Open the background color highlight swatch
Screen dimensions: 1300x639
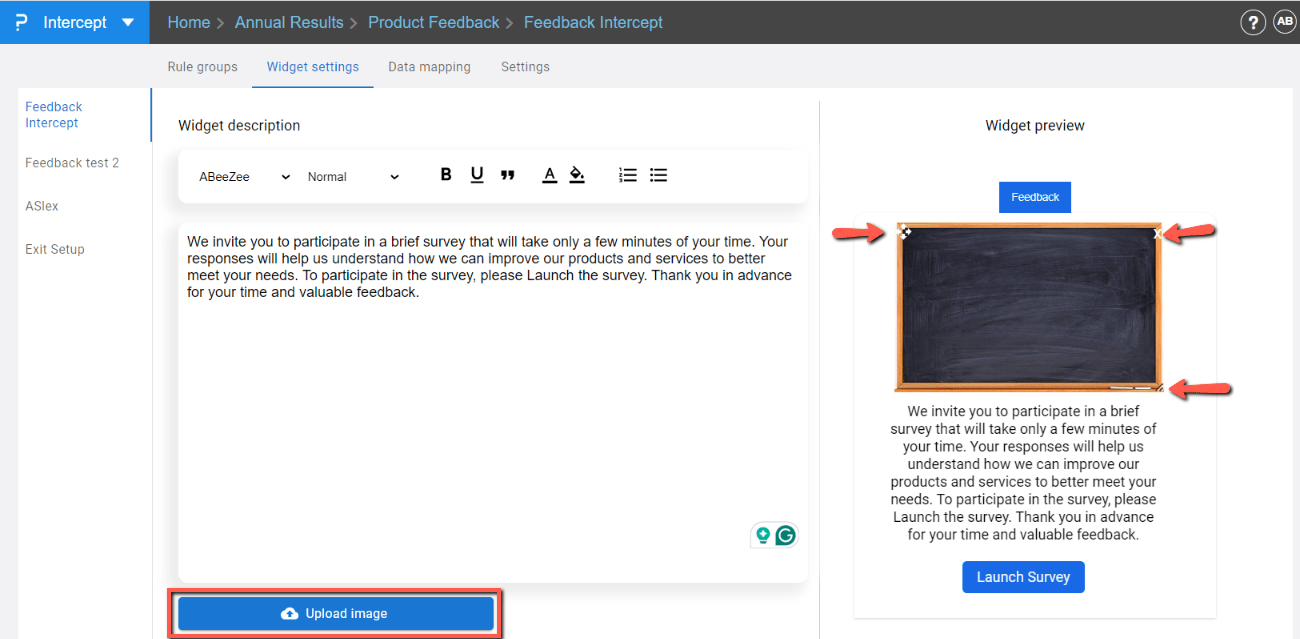(577, 174)
